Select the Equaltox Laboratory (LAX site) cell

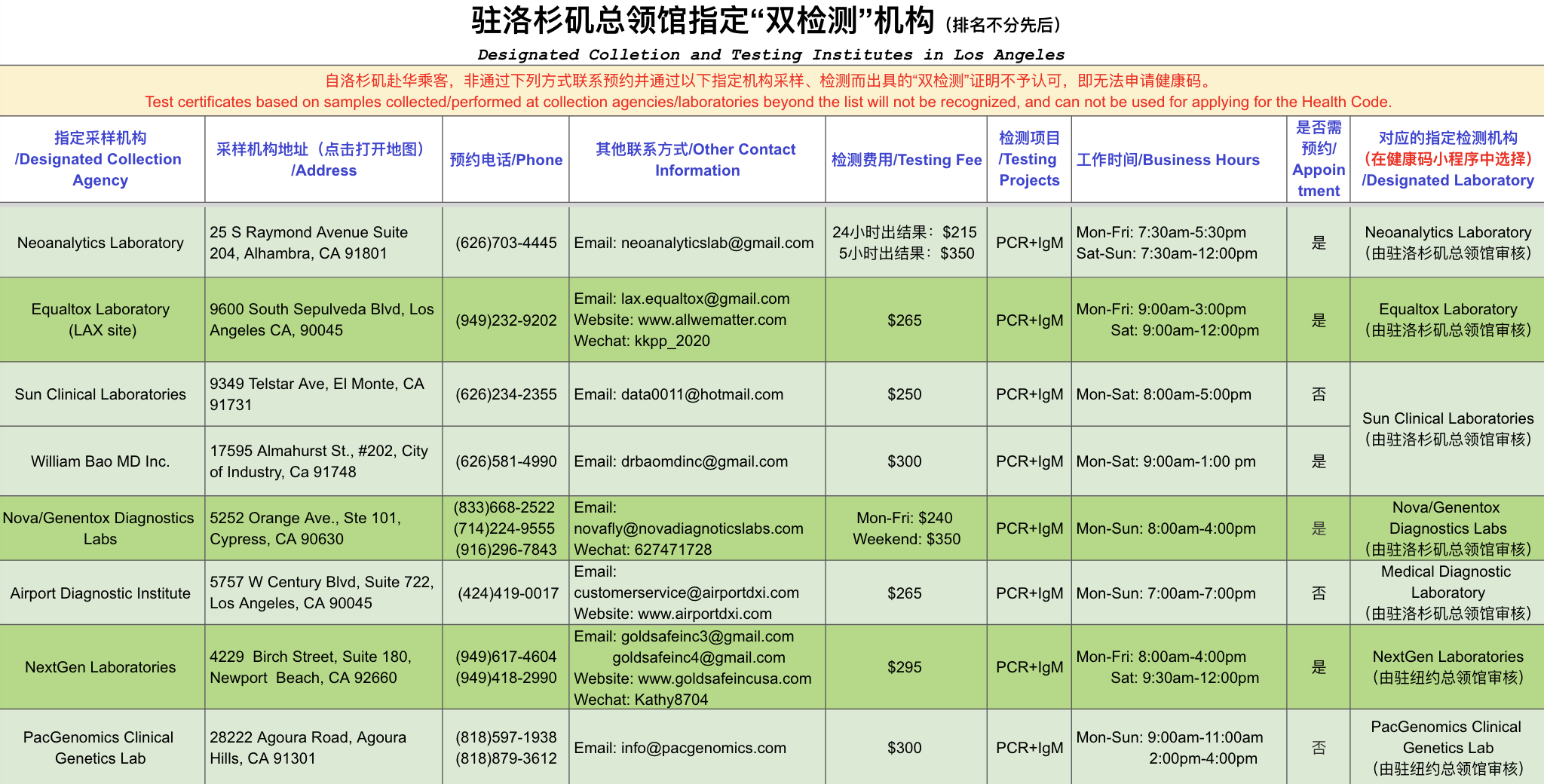click(100, 320)
